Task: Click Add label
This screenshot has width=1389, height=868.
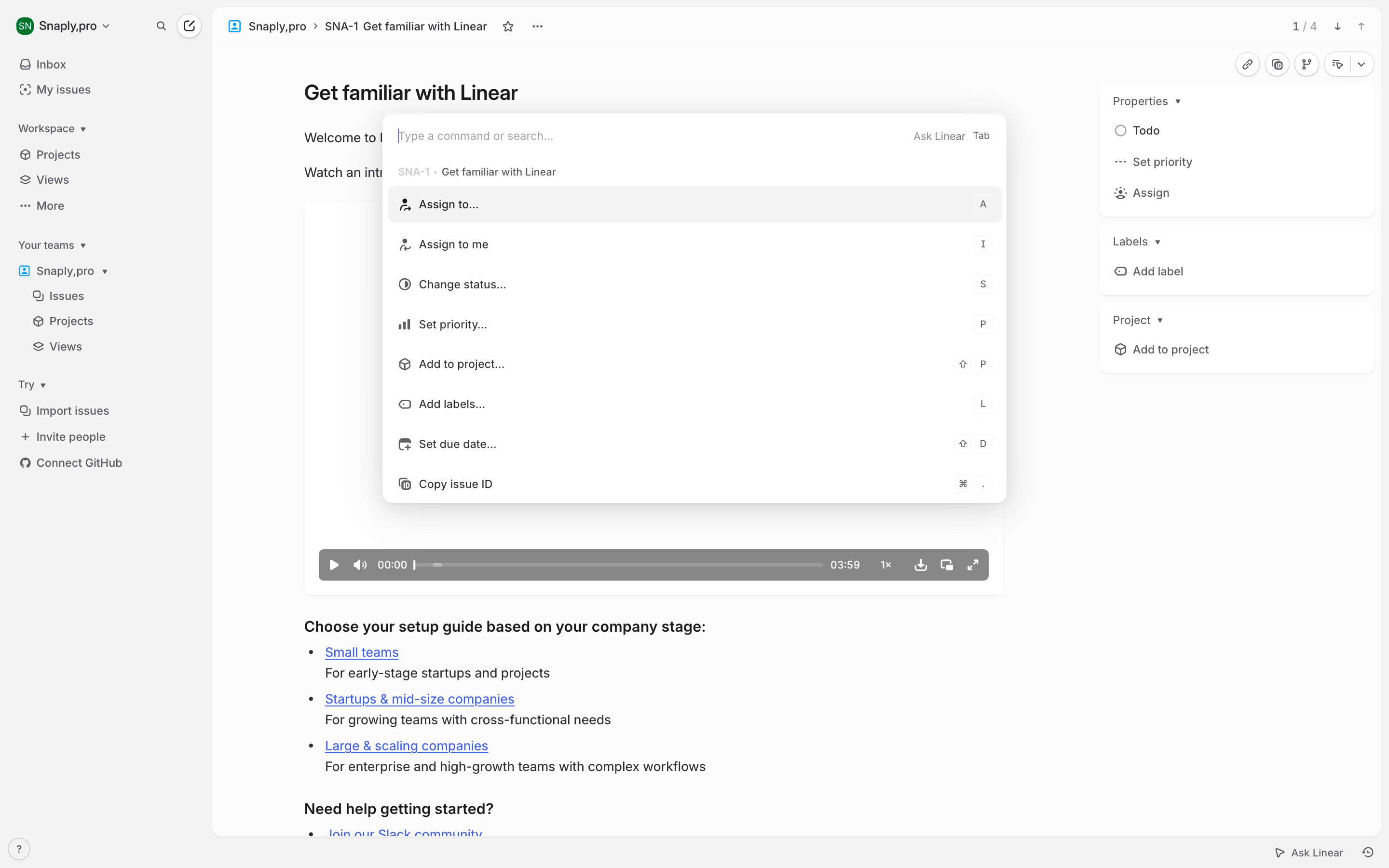Action: pyautogui.click(x=1148, y=271)
